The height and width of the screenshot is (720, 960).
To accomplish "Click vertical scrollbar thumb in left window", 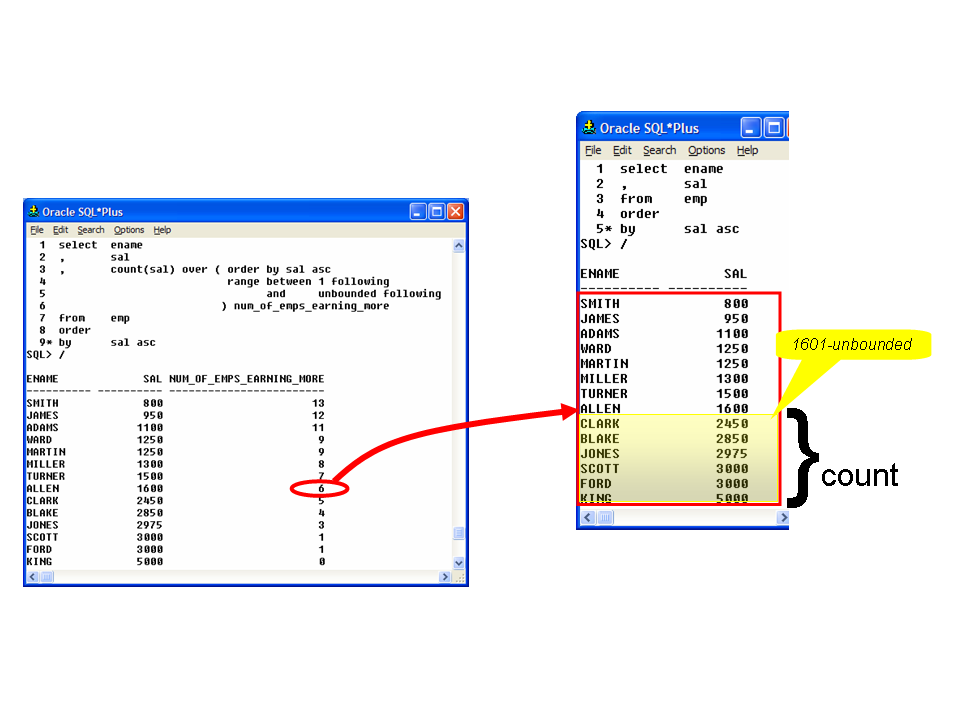I will pyautogui.click(x=459, y=533).
